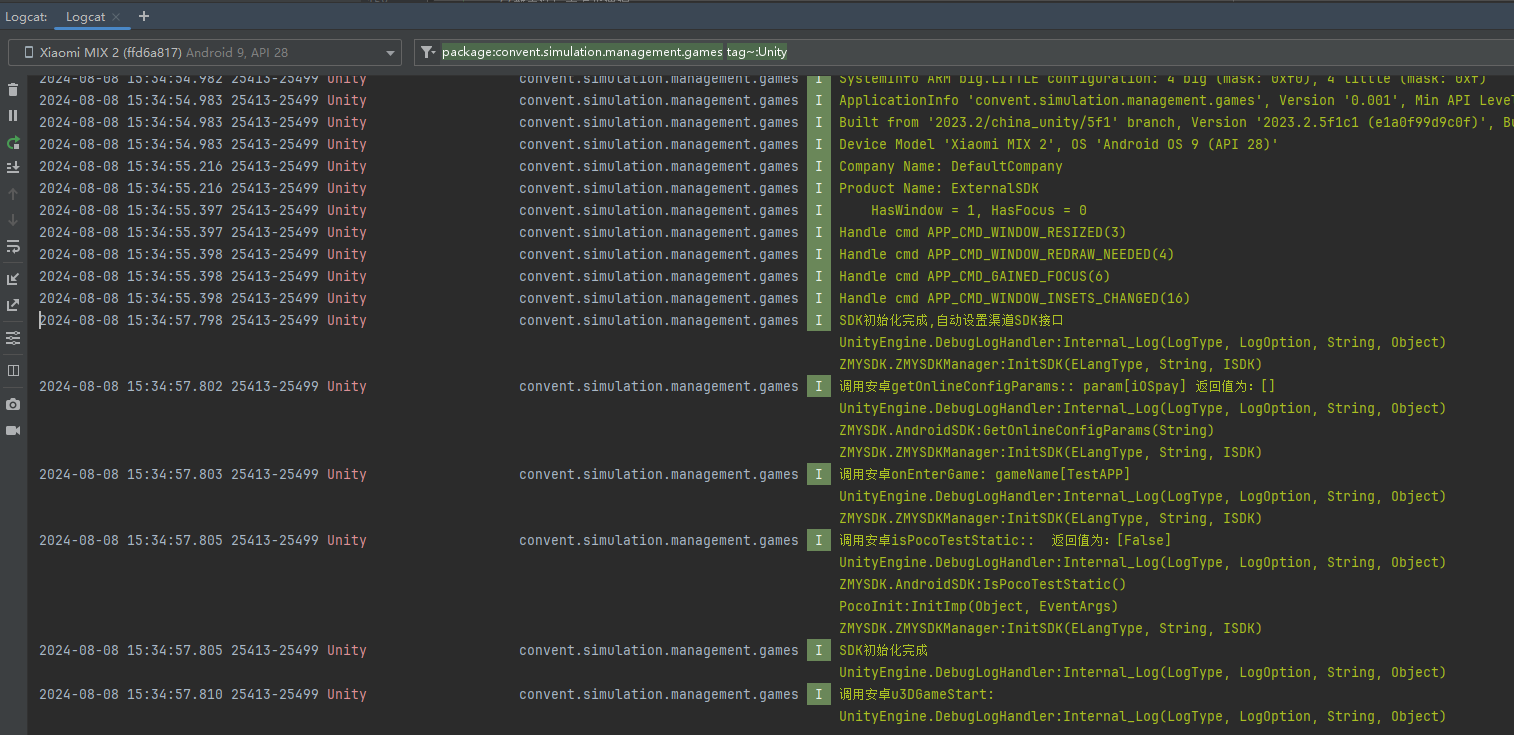Take a screenshot with the camera icon

point(13,404)
